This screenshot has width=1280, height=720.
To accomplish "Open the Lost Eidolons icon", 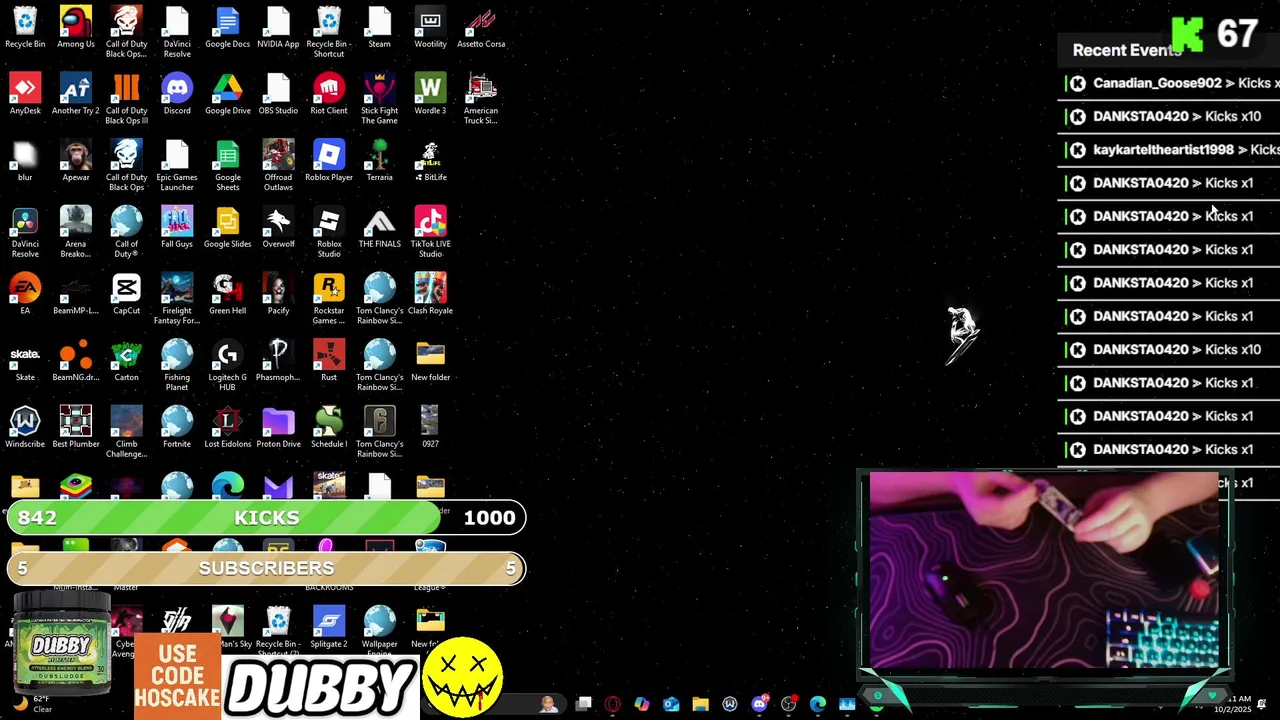I will tap(227, 428).
